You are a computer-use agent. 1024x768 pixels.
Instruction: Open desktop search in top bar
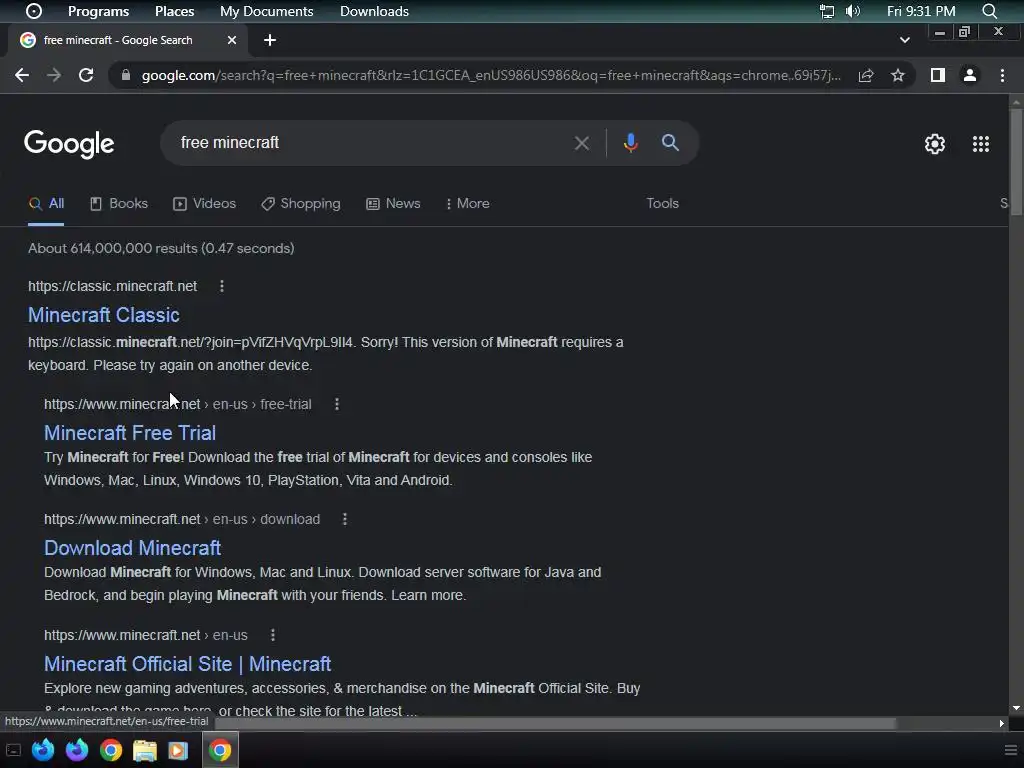pyautogui.click(x=989, y=11)
